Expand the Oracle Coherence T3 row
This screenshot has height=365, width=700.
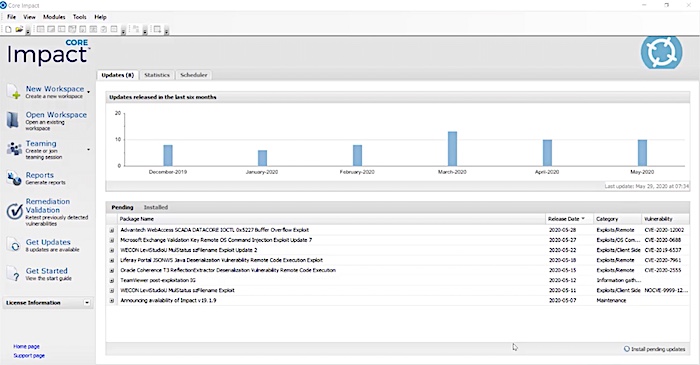[x=112, y=270]
